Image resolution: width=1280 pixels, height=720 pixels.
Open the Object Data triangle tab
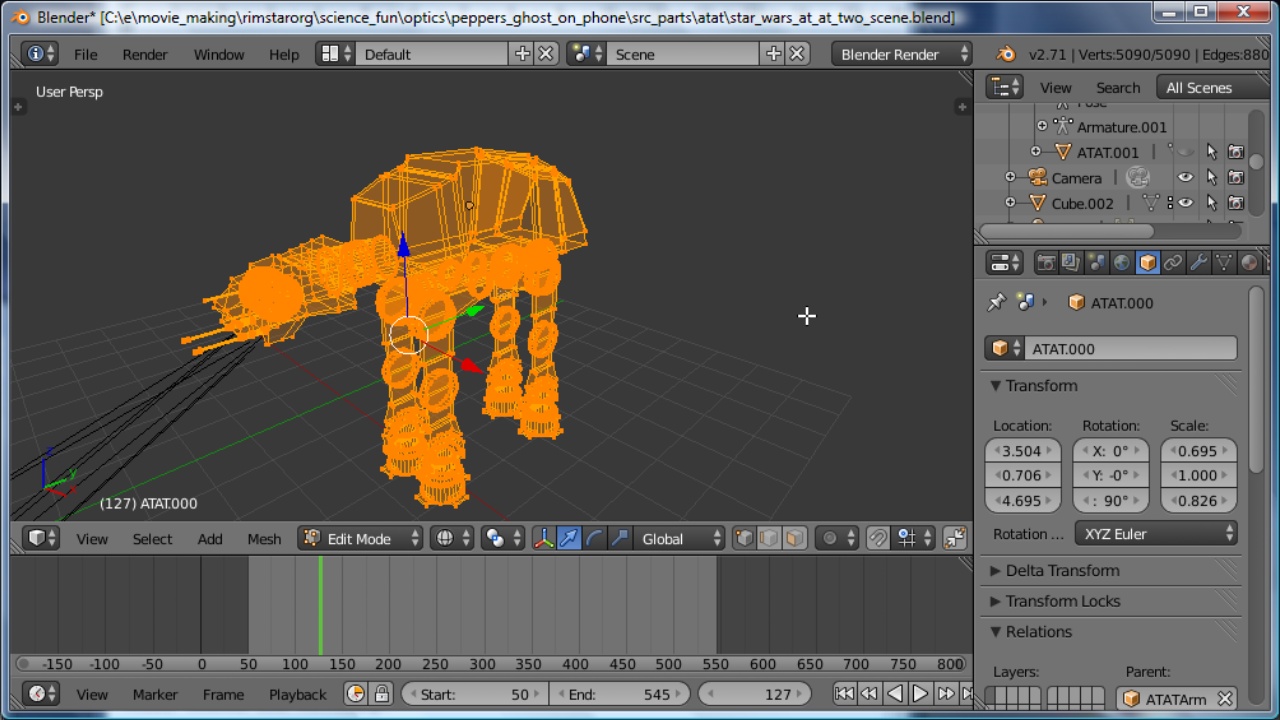(x=1224, y=262)
